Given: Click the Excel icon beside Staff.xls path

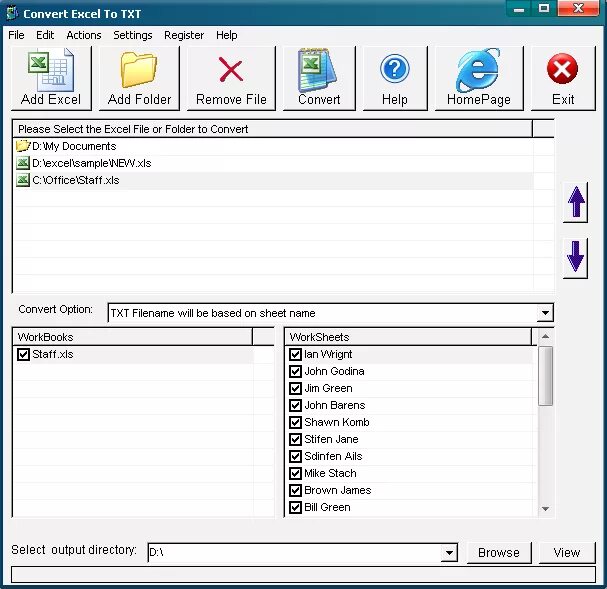Looking at the screenshot, I should pos(23,180).
